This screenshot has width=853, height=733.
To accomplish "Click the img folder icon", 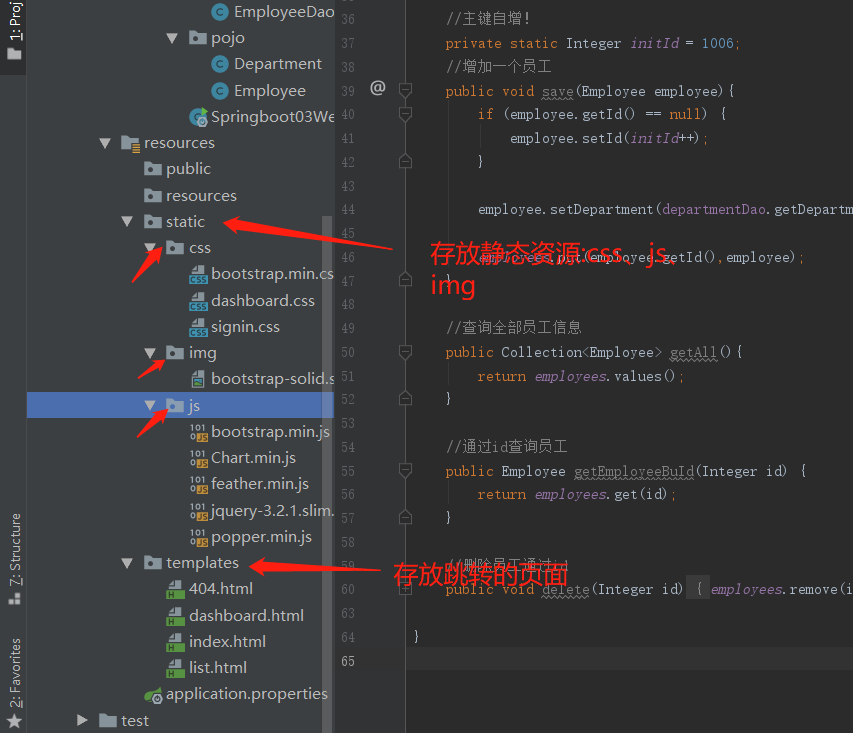I will (x=175, y=353).
